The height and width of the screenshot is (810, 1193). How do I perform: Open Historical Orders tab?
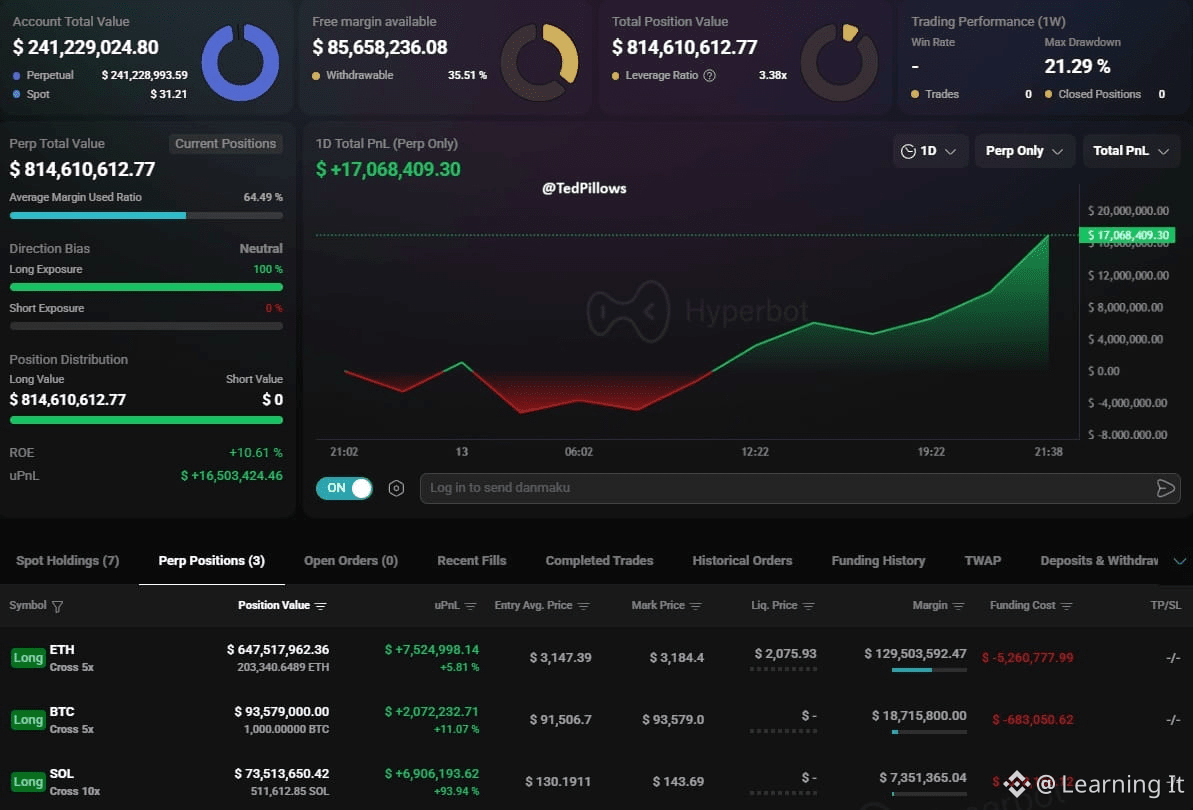click(742, 561)
